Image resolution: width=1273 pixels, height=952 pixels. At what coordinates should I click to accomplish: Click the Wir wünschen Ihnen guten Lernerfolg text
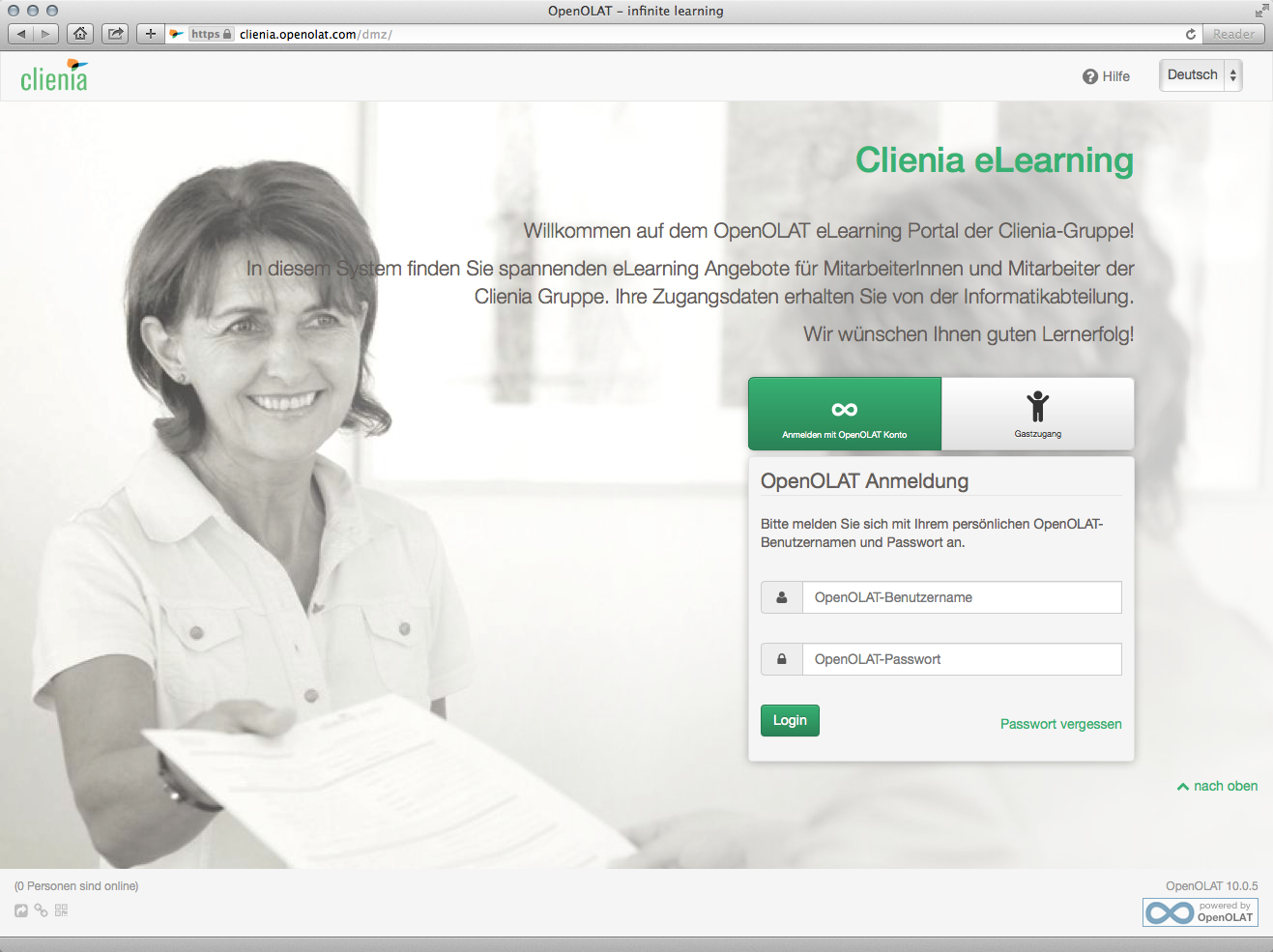pyautogui.click(x=969, y=334)
